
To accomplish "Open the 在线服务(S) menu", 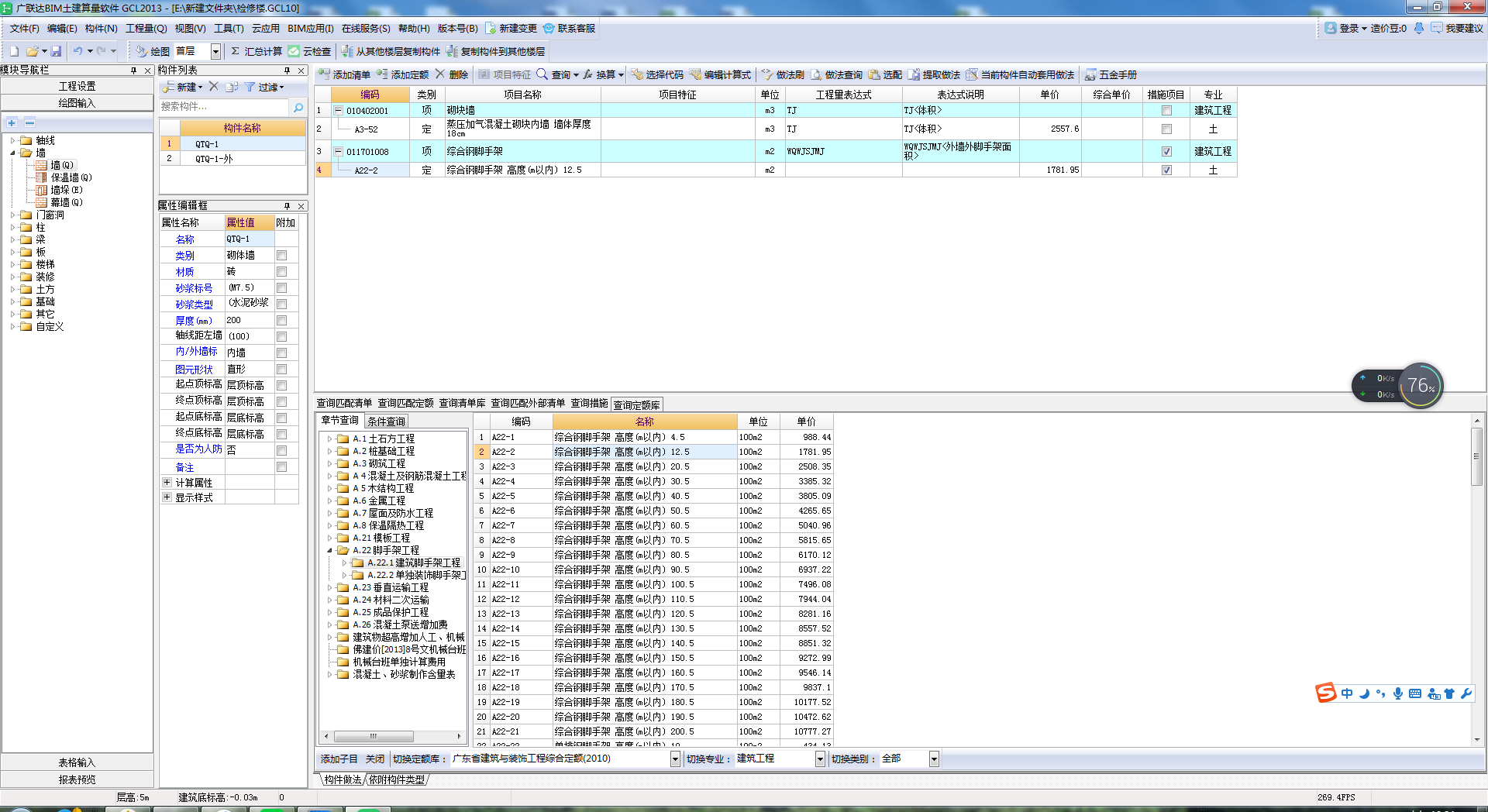I will click(x=366, y=29).
